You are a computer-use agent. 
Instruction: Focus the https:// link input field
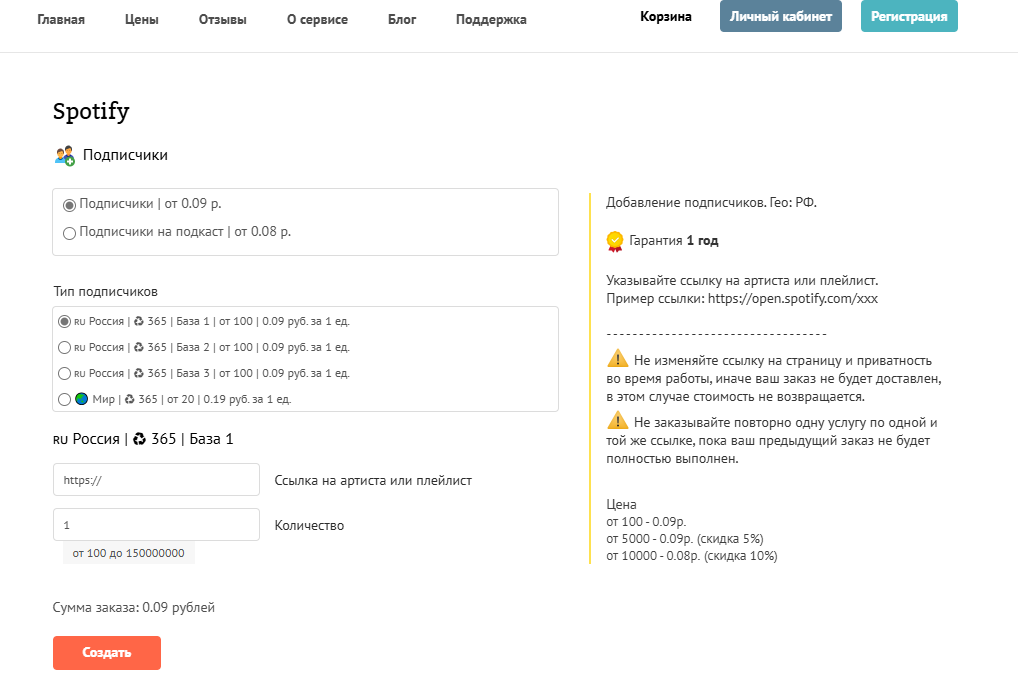point(156,480)
